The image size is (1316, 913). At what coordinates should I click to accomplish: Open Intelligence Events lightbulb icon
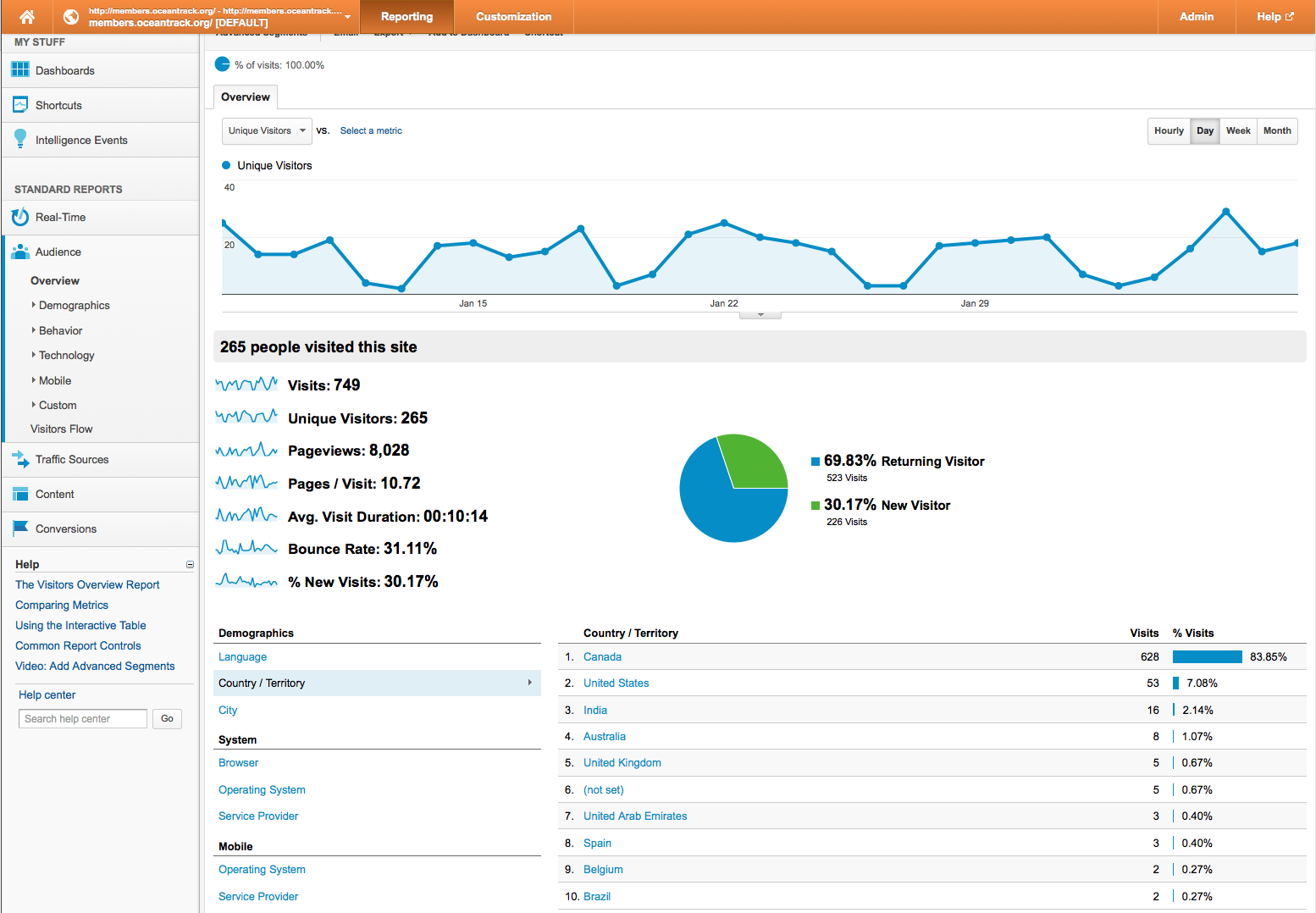[20, 140]
